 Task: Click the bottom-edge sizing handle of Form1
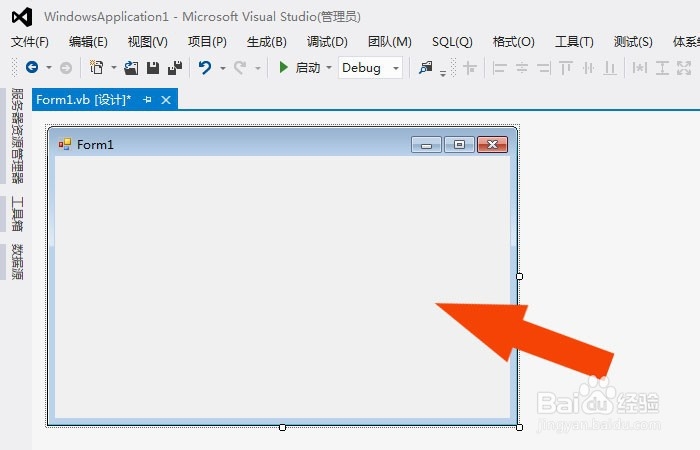click(x=282, y=427)
